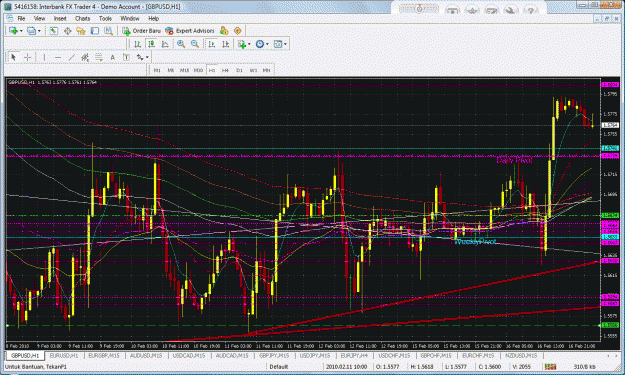
Task: Select the Fibonacci Retracement tool
Action: click(98, 57)
